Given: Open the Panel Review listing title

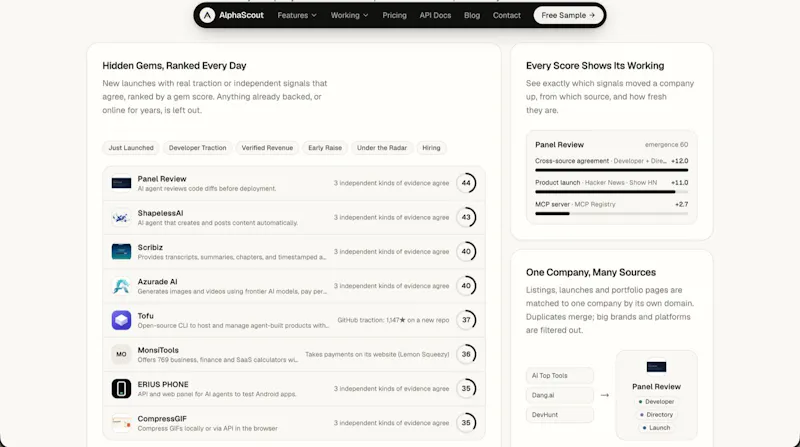Looking at the screenshot, I should [x=162, y=179].
